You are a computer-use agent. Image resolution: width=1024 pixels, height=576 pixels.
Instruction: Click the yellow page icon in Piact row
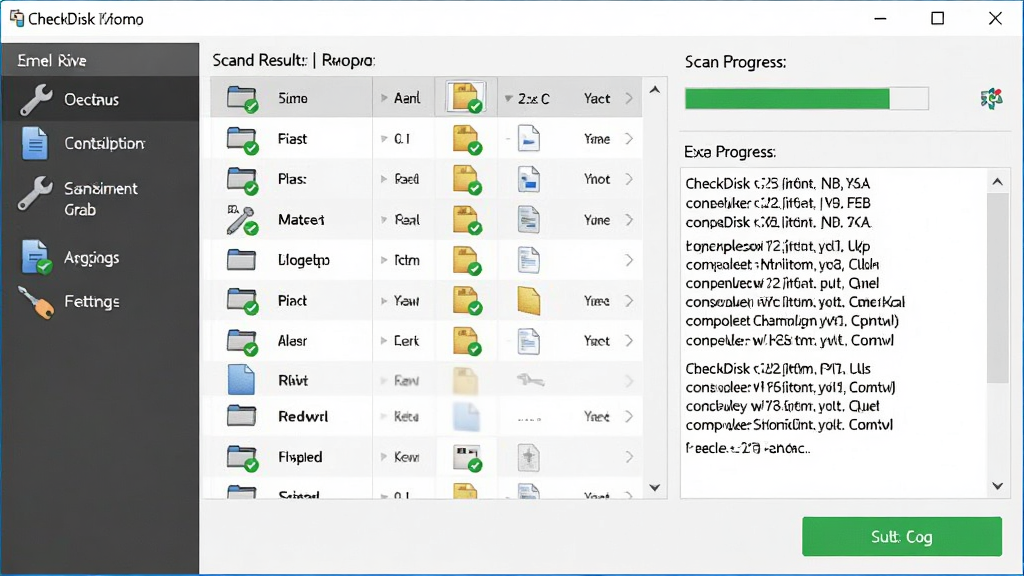528,301
